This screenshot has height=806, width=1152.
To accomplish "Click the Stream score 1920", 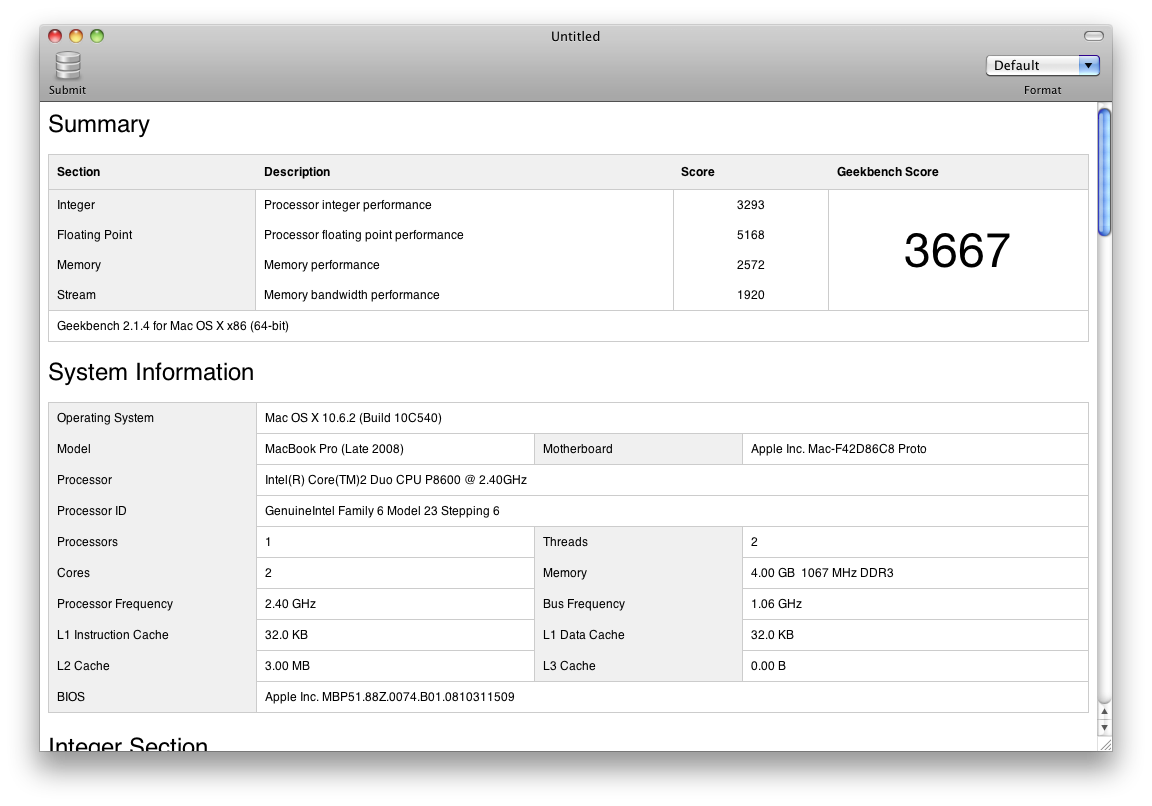I will [x=750, y=295].
